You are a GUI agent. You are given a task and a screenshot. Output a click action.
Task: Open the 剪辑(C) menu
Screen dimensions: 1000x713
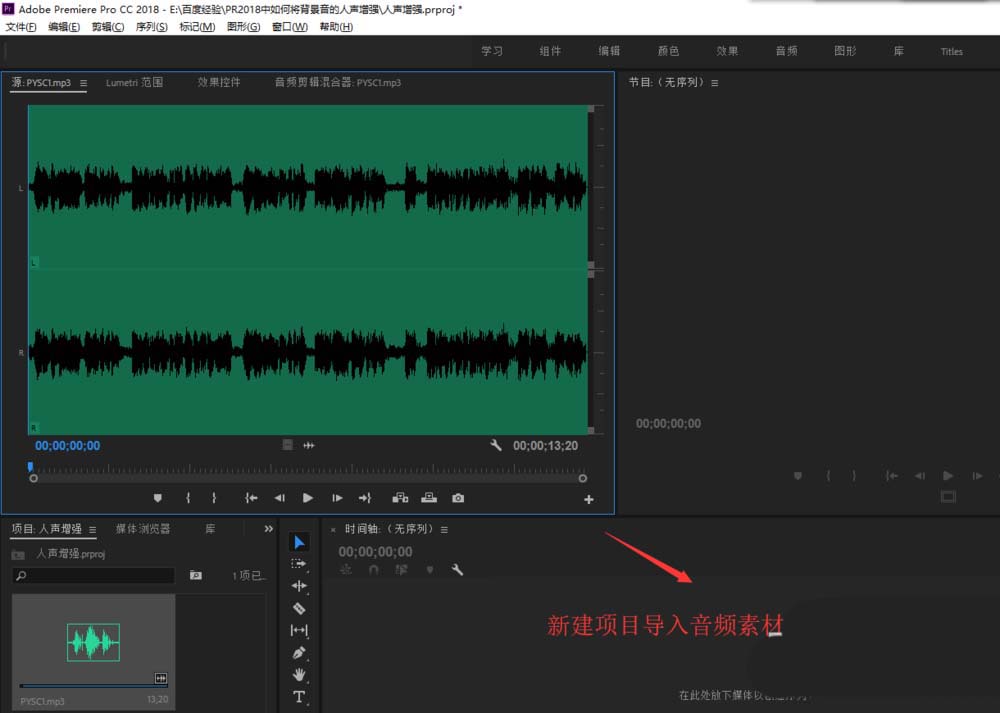tap(108, 27)
